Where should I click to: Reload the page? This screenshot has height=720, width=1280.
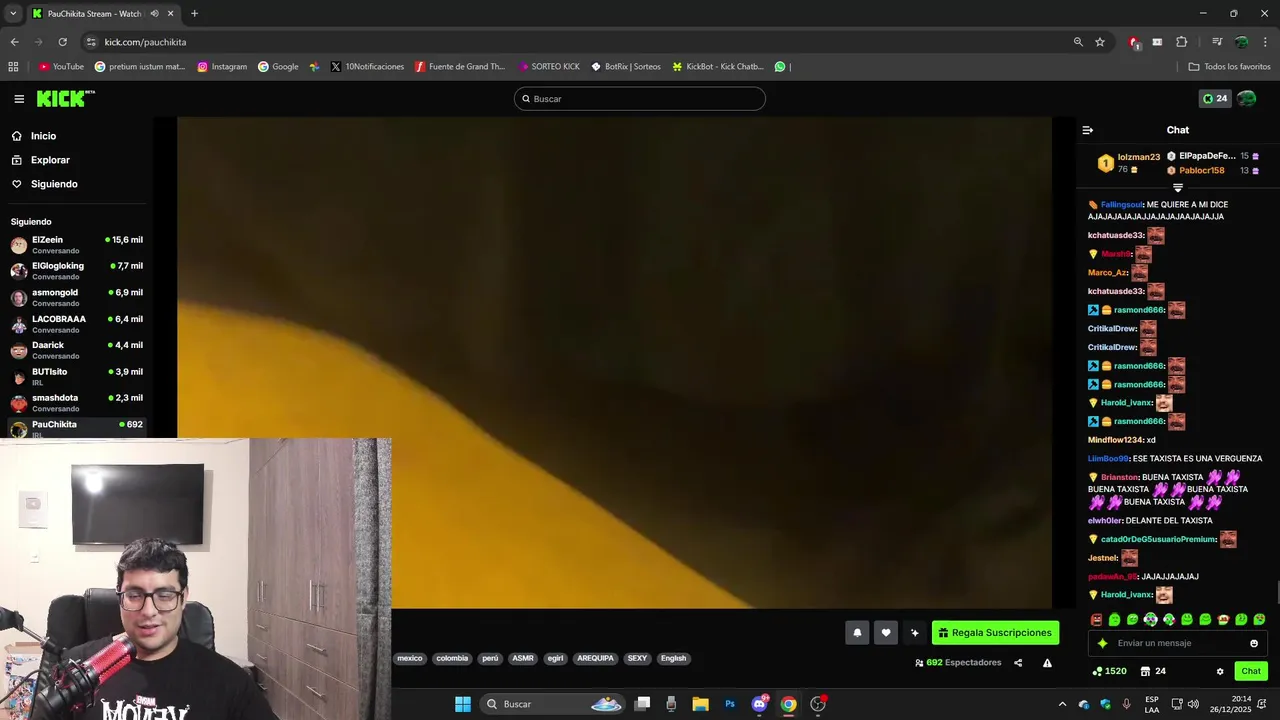pos(62,42)
